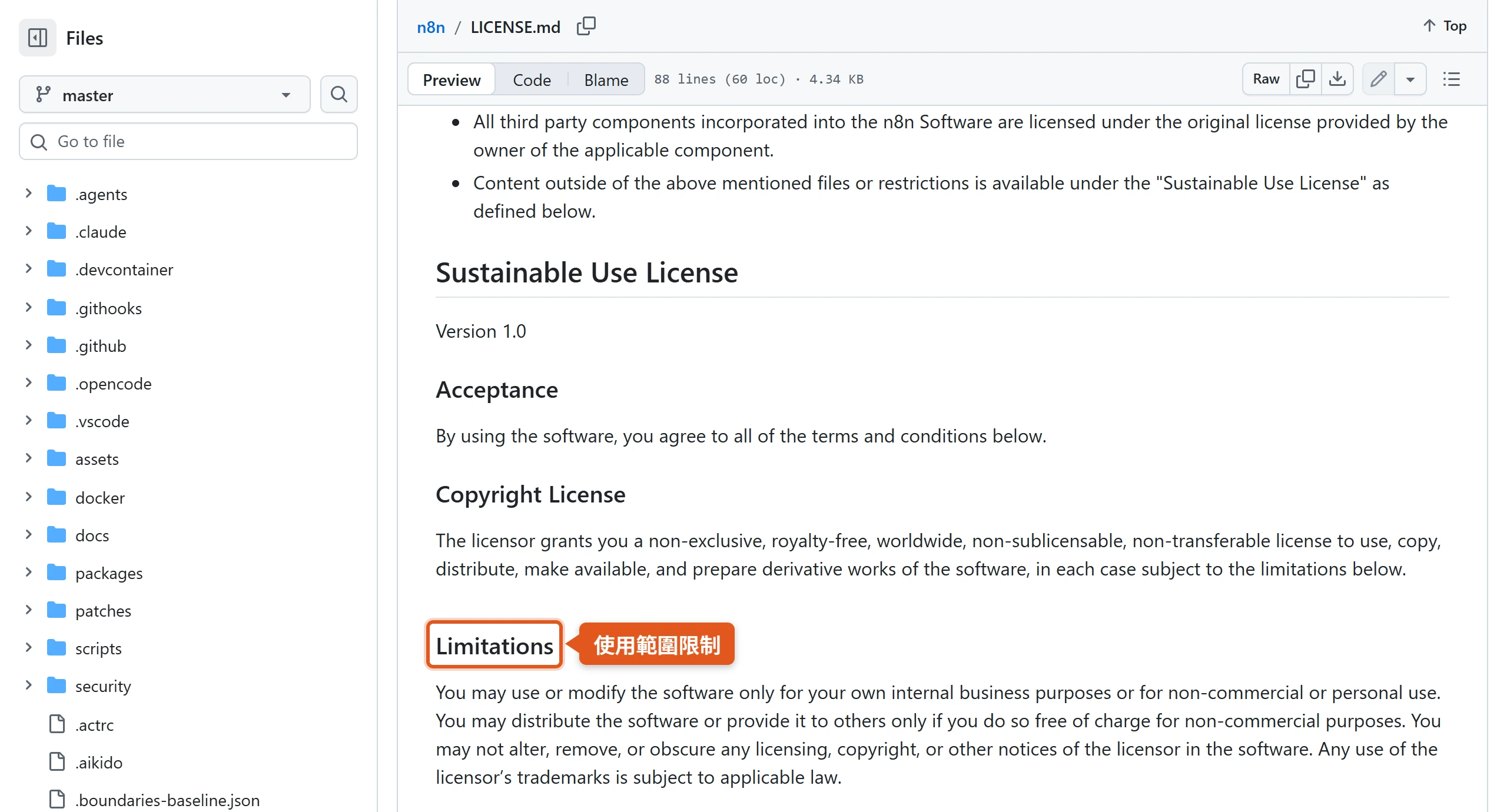Copy the LICENSE.md file path
The width and height of the screenshot is (1507, 812).
click(586, 26)
